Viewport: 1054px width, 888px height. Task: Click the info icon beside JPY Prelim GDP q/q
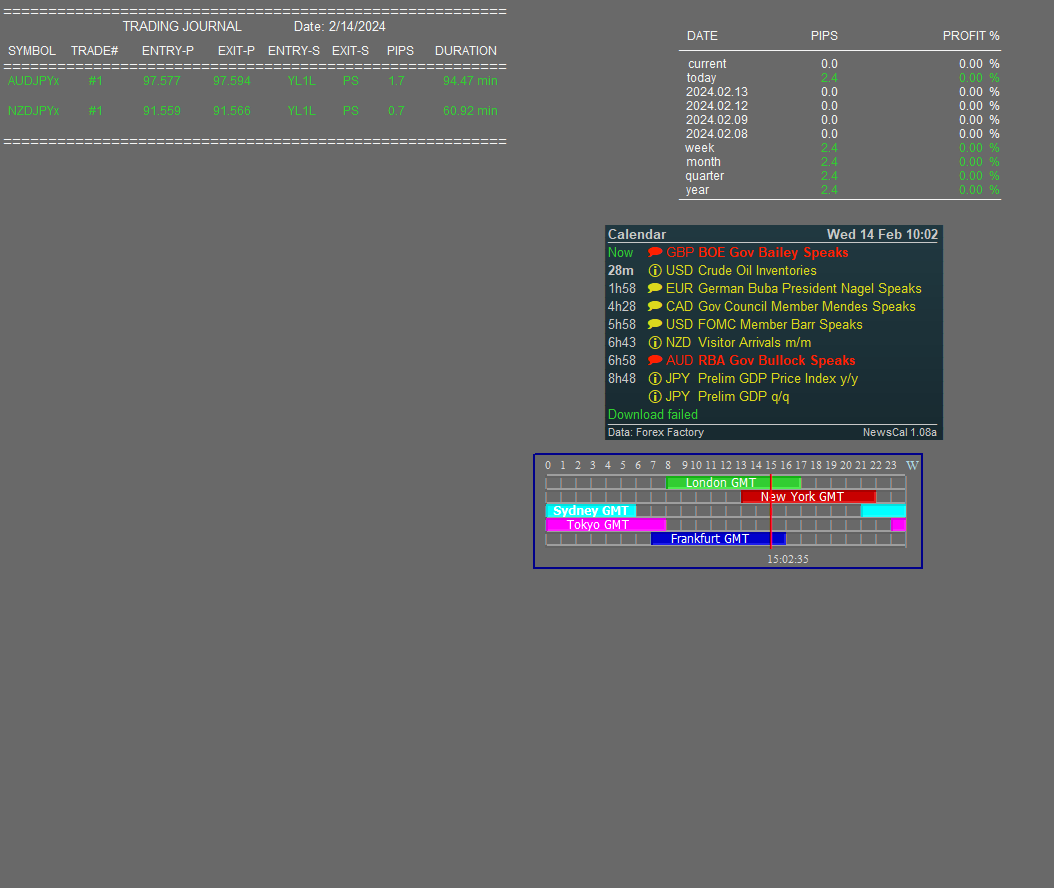pos(655,397)
